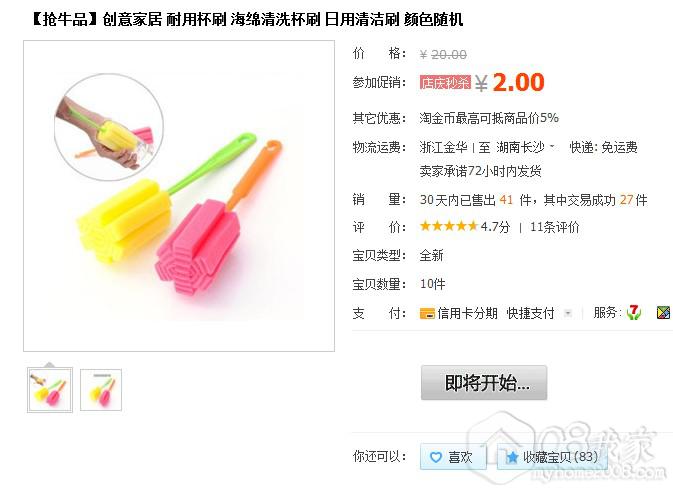Select the second product thumbnail
The width and height of the screenshot is (673, 490).
[x=101, y=390]
